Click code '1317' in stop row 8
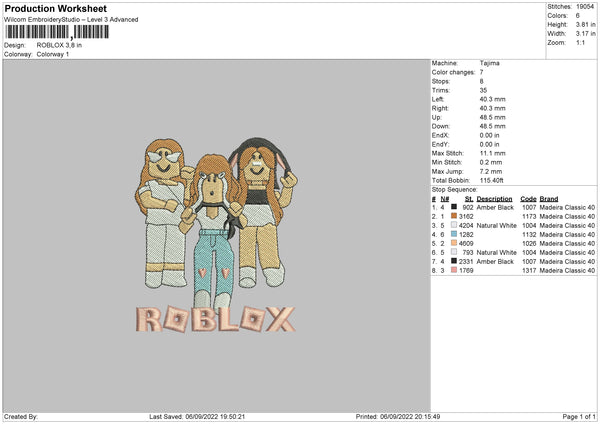Viewport: 600px width, 424px height. pyautogui.click(x=529, y=270)
